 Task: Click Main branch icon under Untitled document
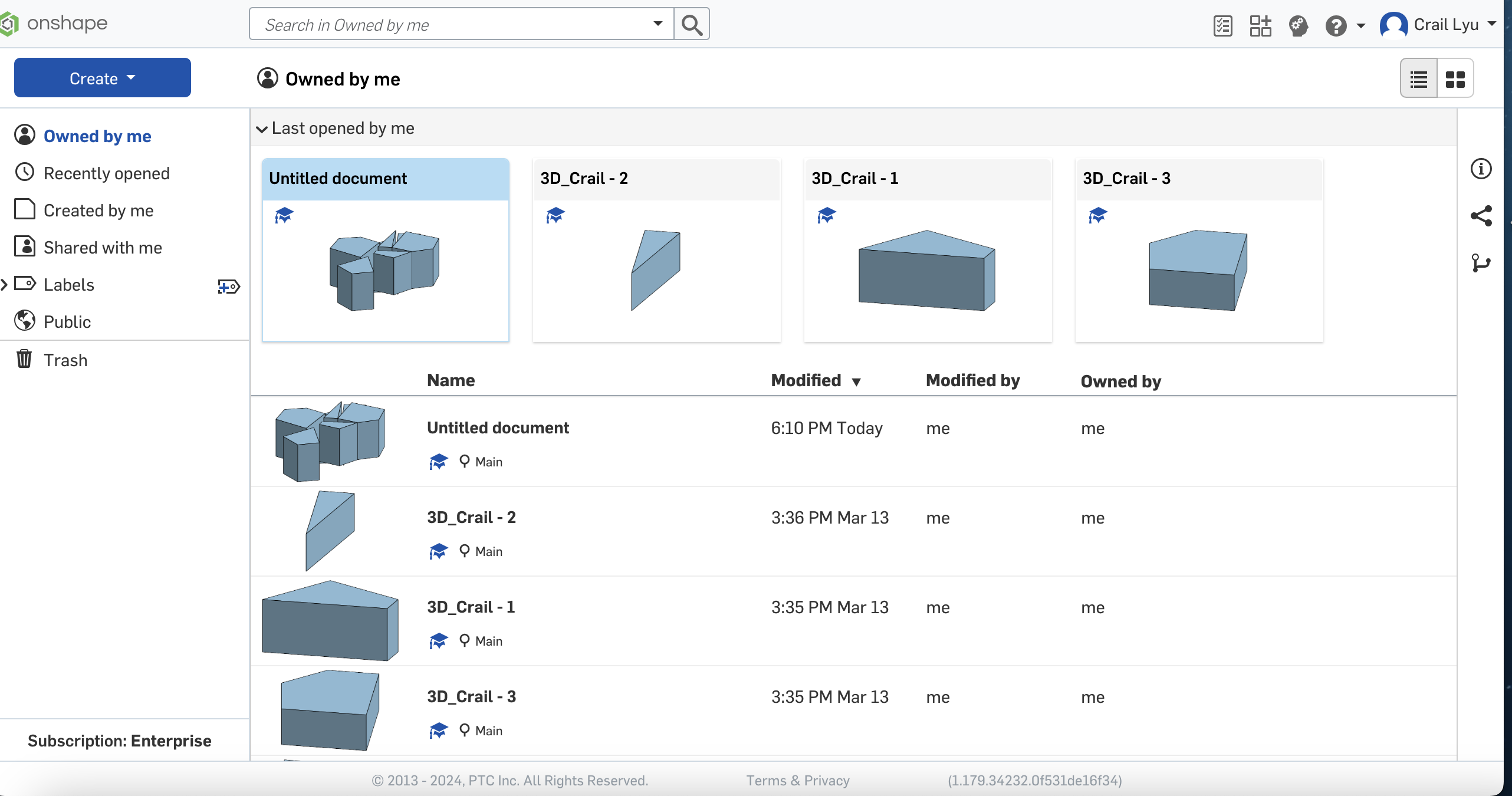point(465,461)
